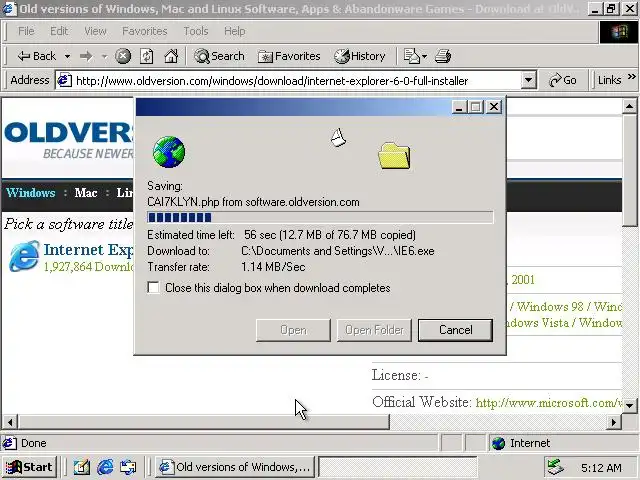Image resolution: width=640 pixels, height=480 pixels.
Task: Click the globe icon in download dialog
Action: coord(169,152)
